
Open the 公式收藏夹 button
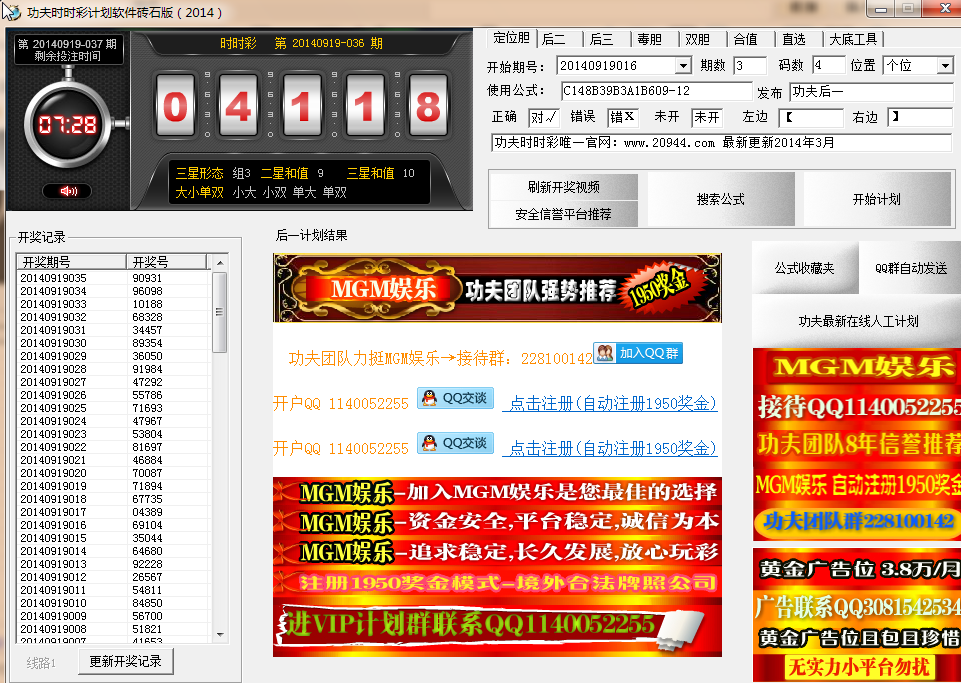coord(805,268)
